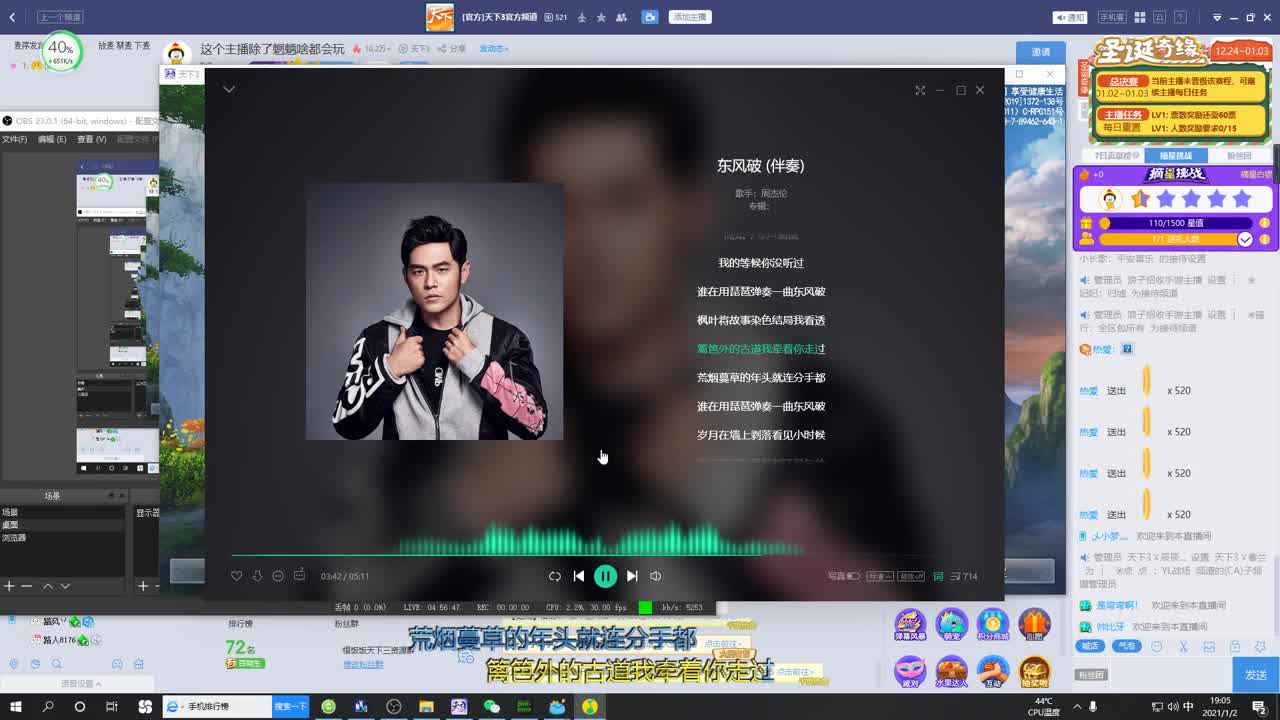Open the 通知 notification button
The height and width of the screenshot is (720, 1280).
coord(1070,17)
